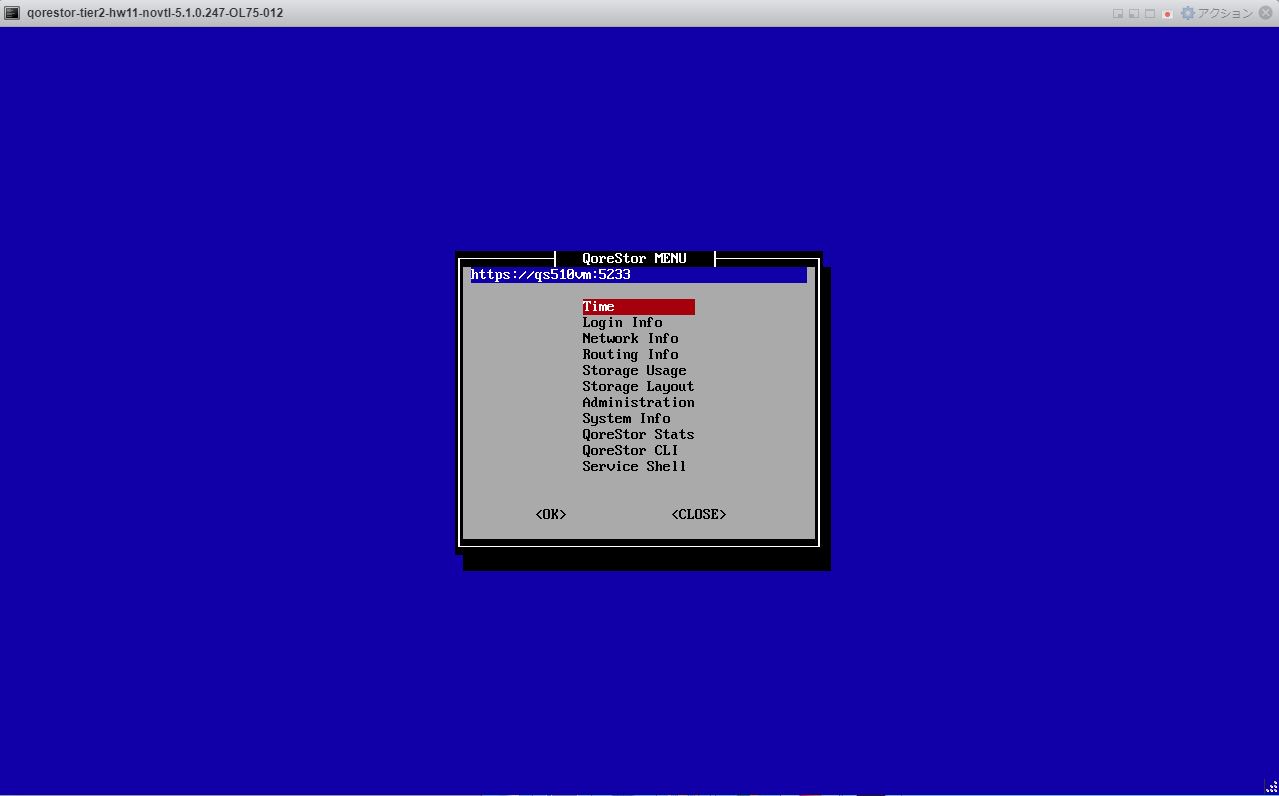Open QoreStor Stats
This screenshot has width=1279, height=796.
click(x=638, y=435)
